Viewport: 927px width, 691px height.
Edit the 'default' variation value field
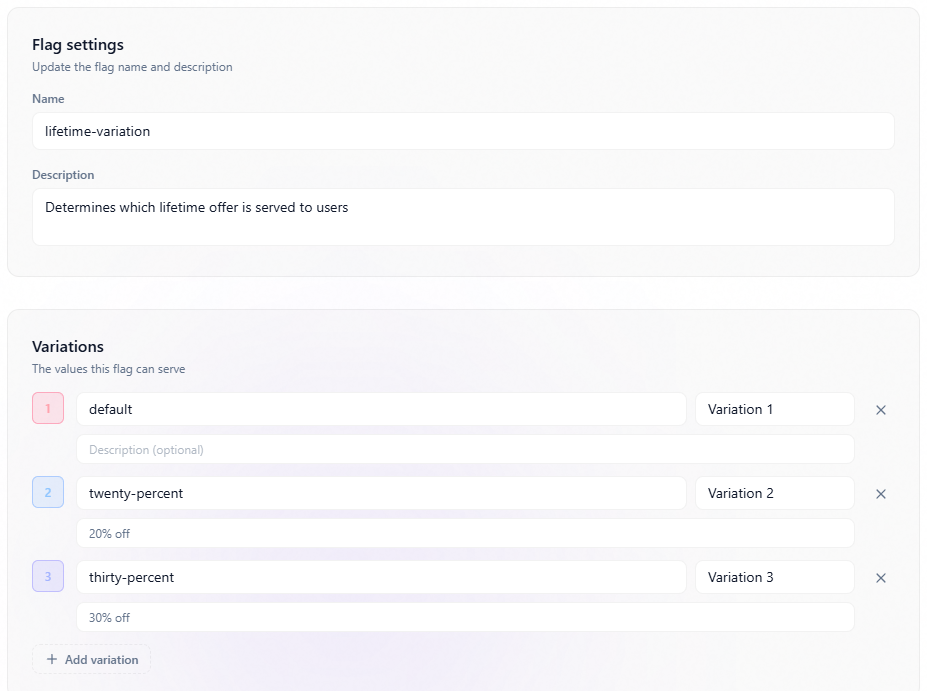click(381, 409)
